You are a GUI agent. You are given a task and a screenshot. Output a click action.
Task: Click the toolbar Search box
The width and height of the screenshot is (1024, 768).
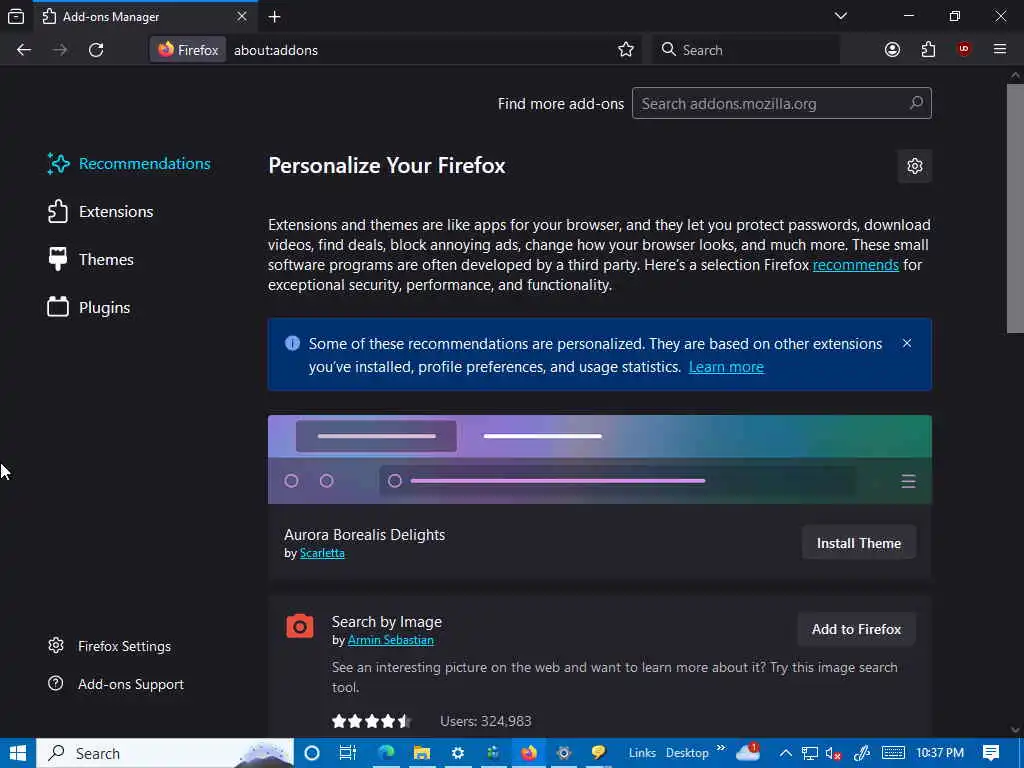(x=746, y=50)
